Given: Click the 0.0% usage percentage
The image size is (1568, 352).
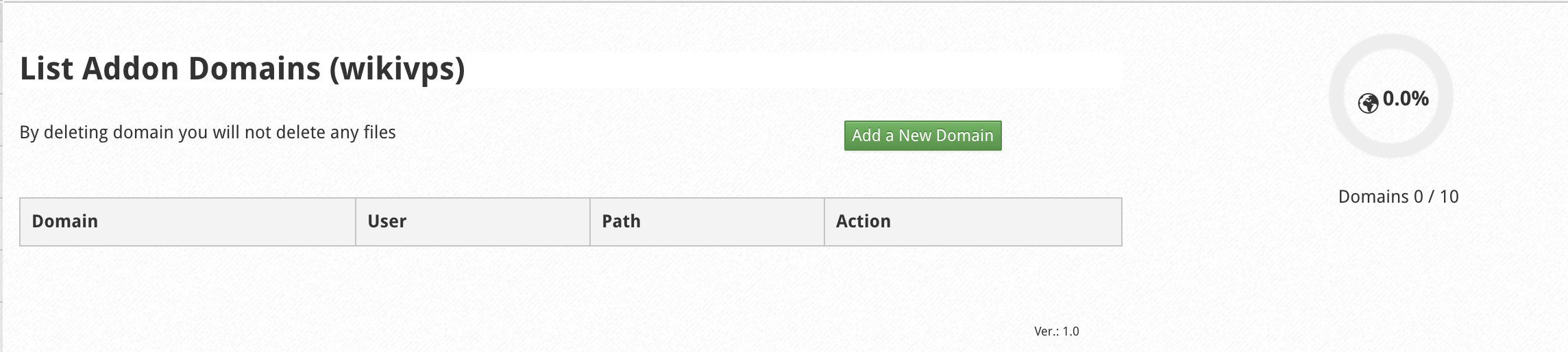Looking at the screenshot, I should pyautogui.click(x=1406, y=99).
